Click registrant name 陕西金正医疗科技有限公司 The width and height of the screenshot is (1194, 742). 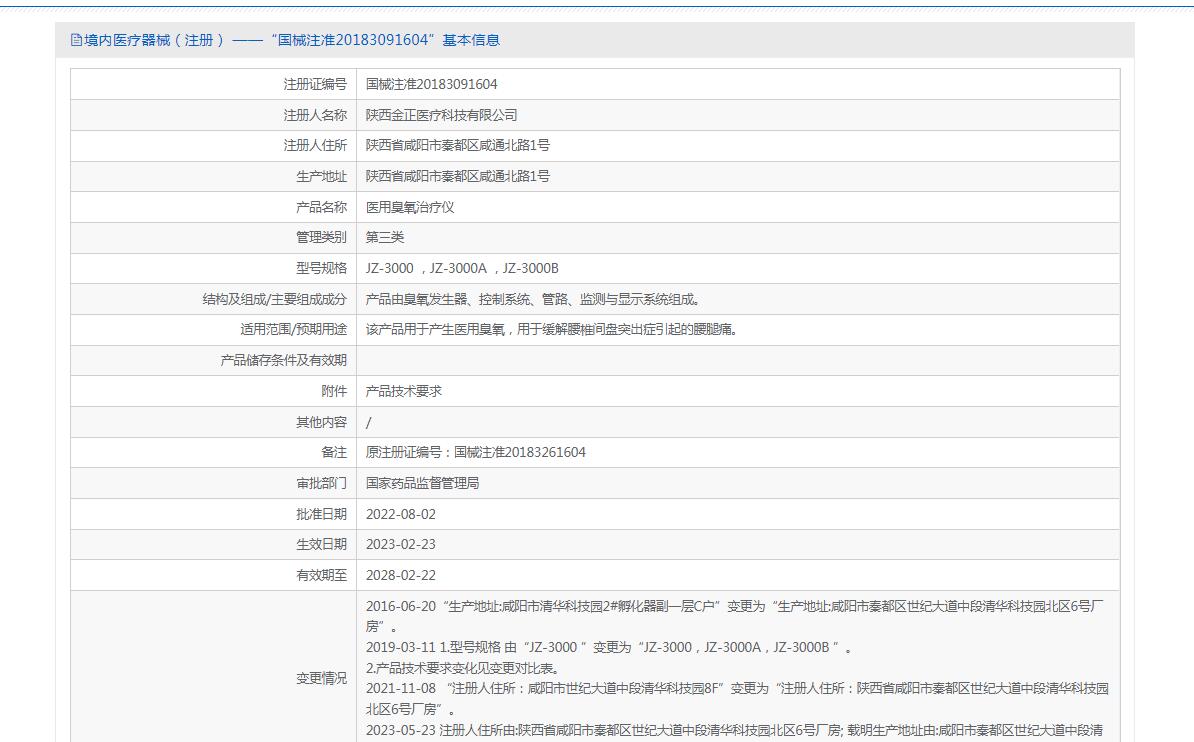(x=441, y=115)
